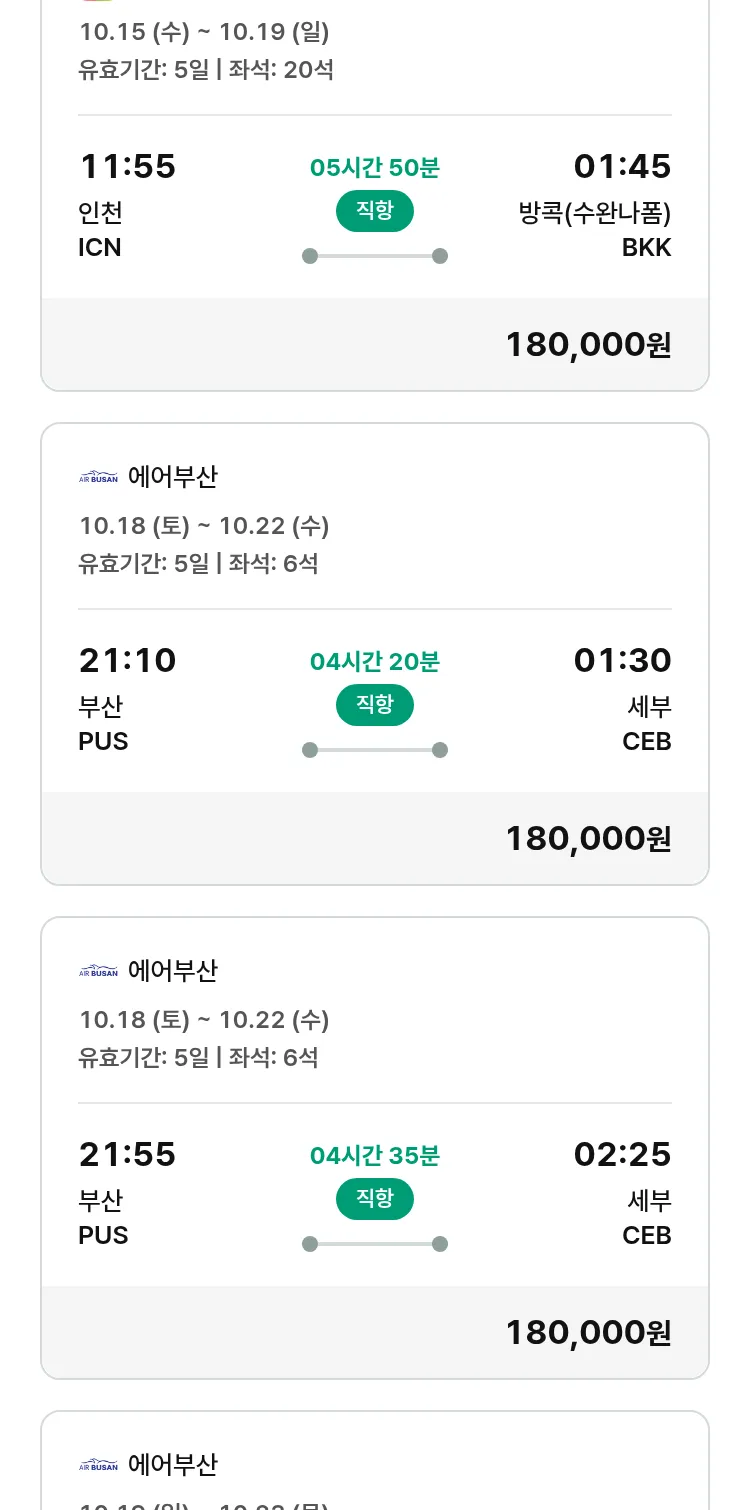Tap 유효기간: 5일 | 좌석: 20석 info line
The width and height of the screenshot is (750, 1510).
206,70
